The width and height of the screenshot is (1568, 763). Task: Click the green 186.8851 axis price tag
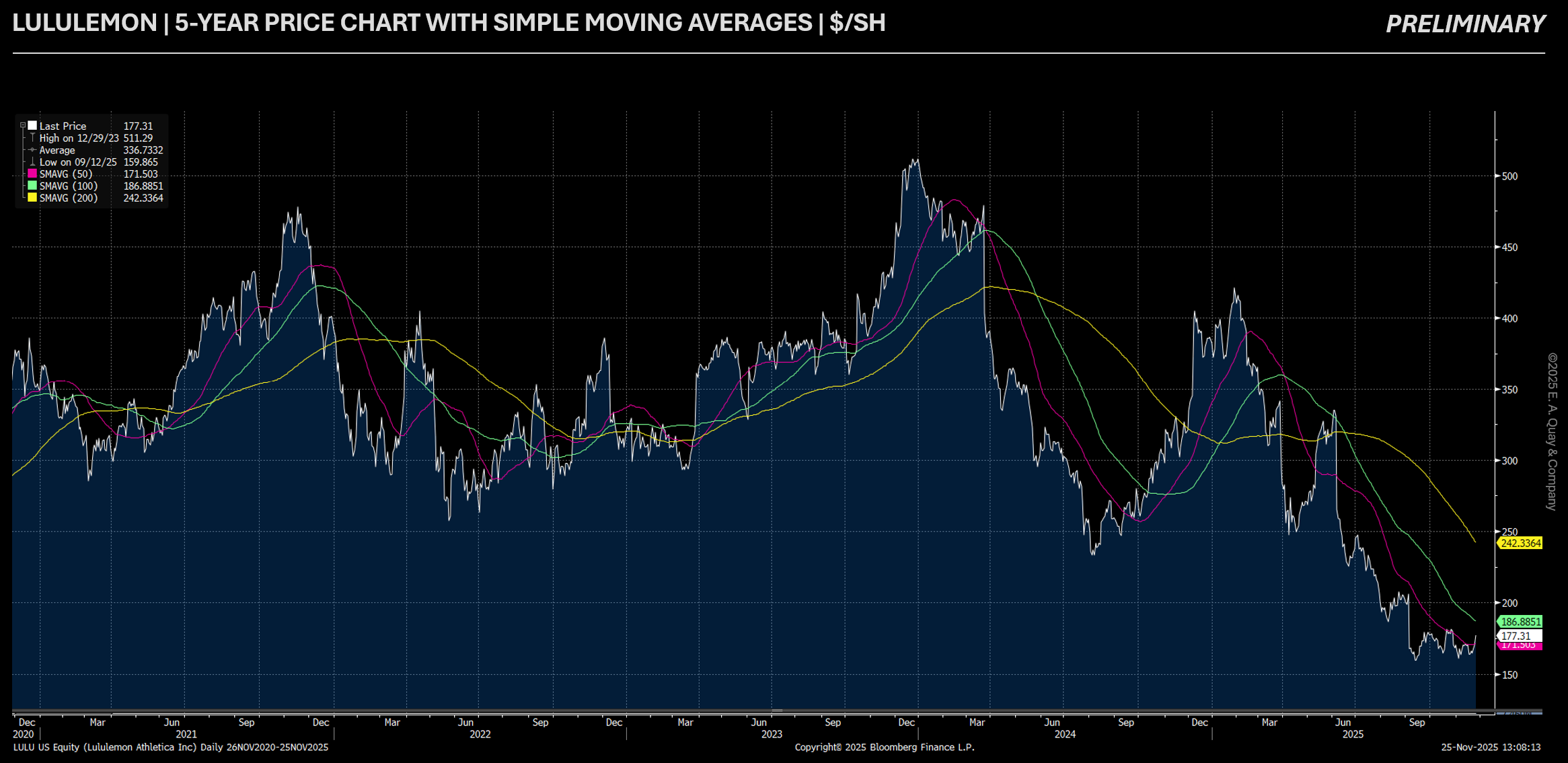(1520, 622)
